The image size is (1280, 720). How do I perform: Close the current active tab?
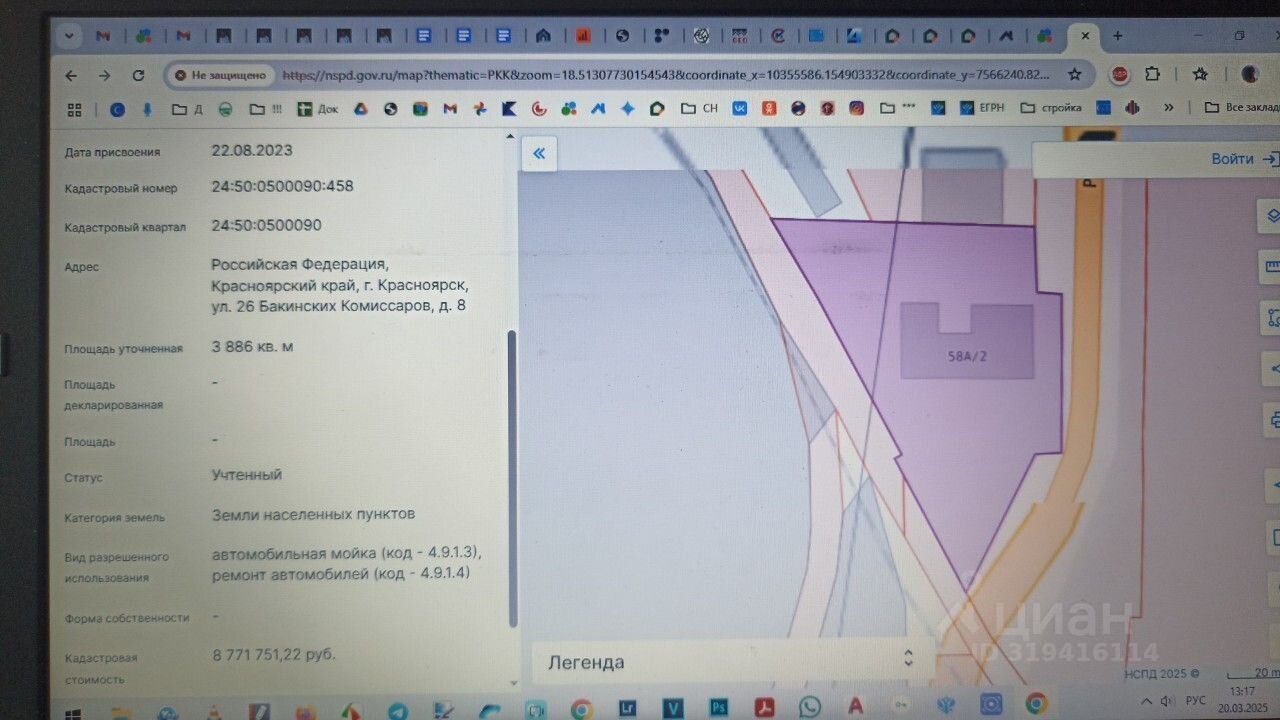[1085, 36]
